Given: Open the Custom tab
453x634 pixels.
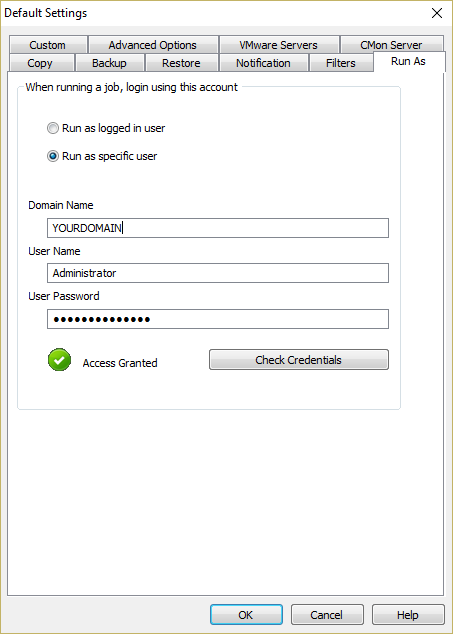Looking at the screenshot, I should pos(47,45).
